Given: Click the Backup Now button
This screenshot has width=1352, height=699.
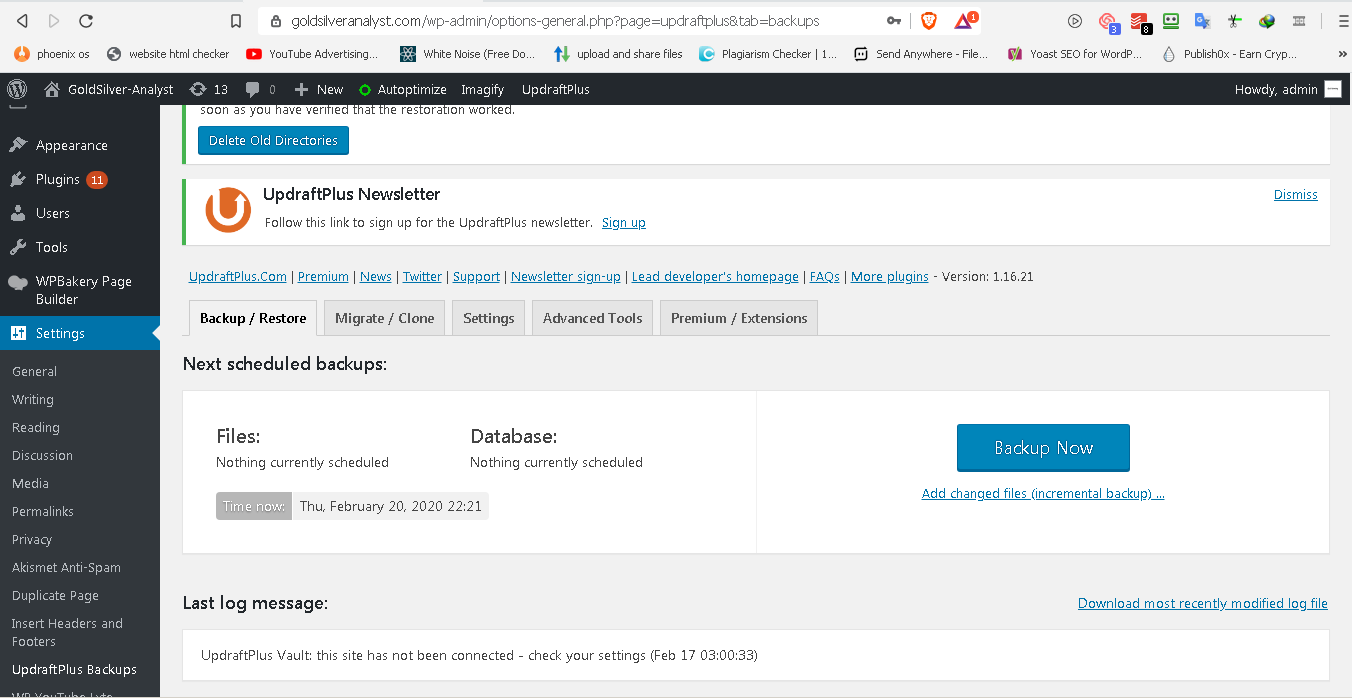Looking at the screenshot, I should click(1043, 448).
